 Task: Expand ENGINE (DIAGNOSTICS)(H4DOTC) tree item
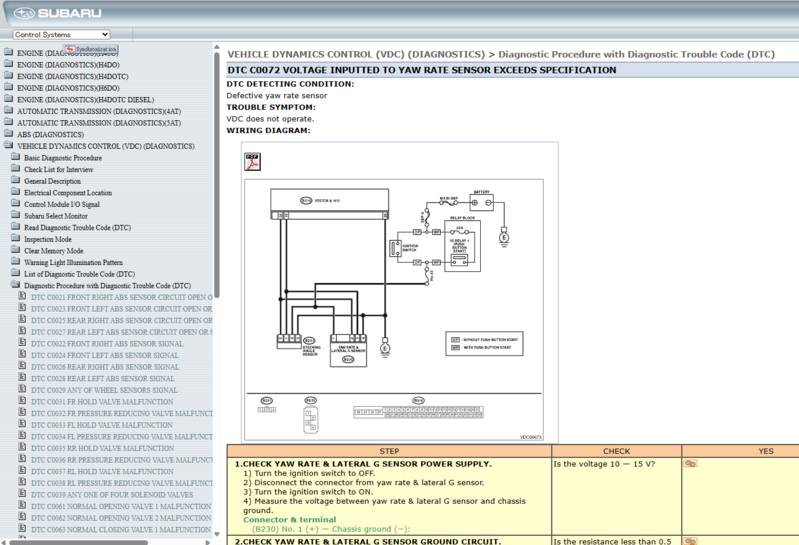(x=73, y=77)
